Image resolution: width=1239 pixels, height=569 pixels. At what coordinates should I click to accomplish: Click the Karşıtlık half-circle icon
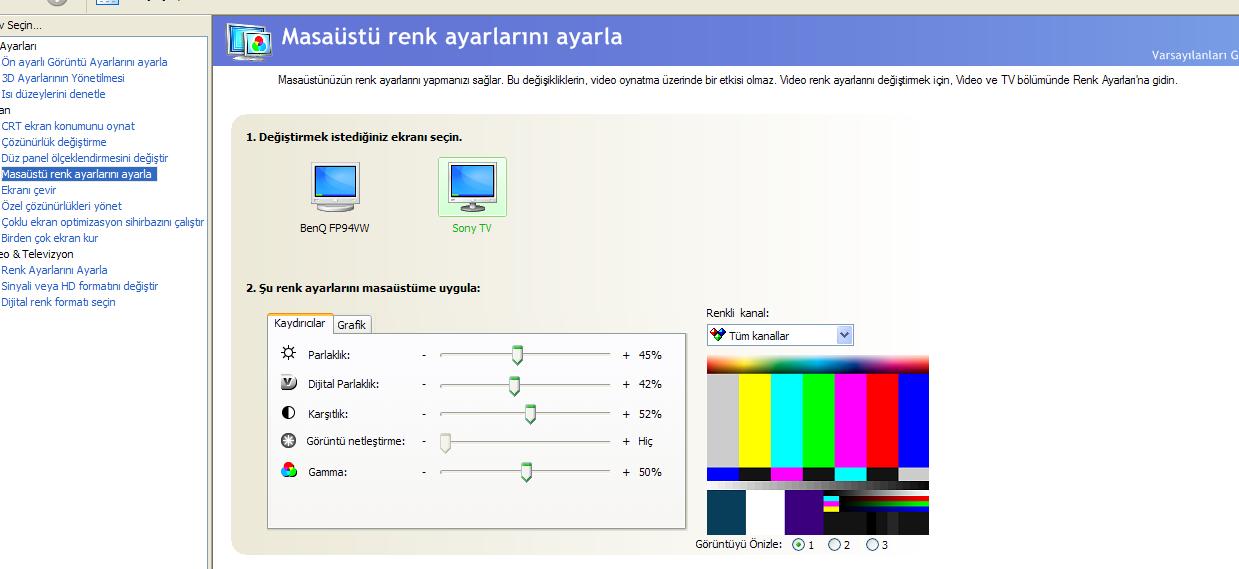[289, 412]
